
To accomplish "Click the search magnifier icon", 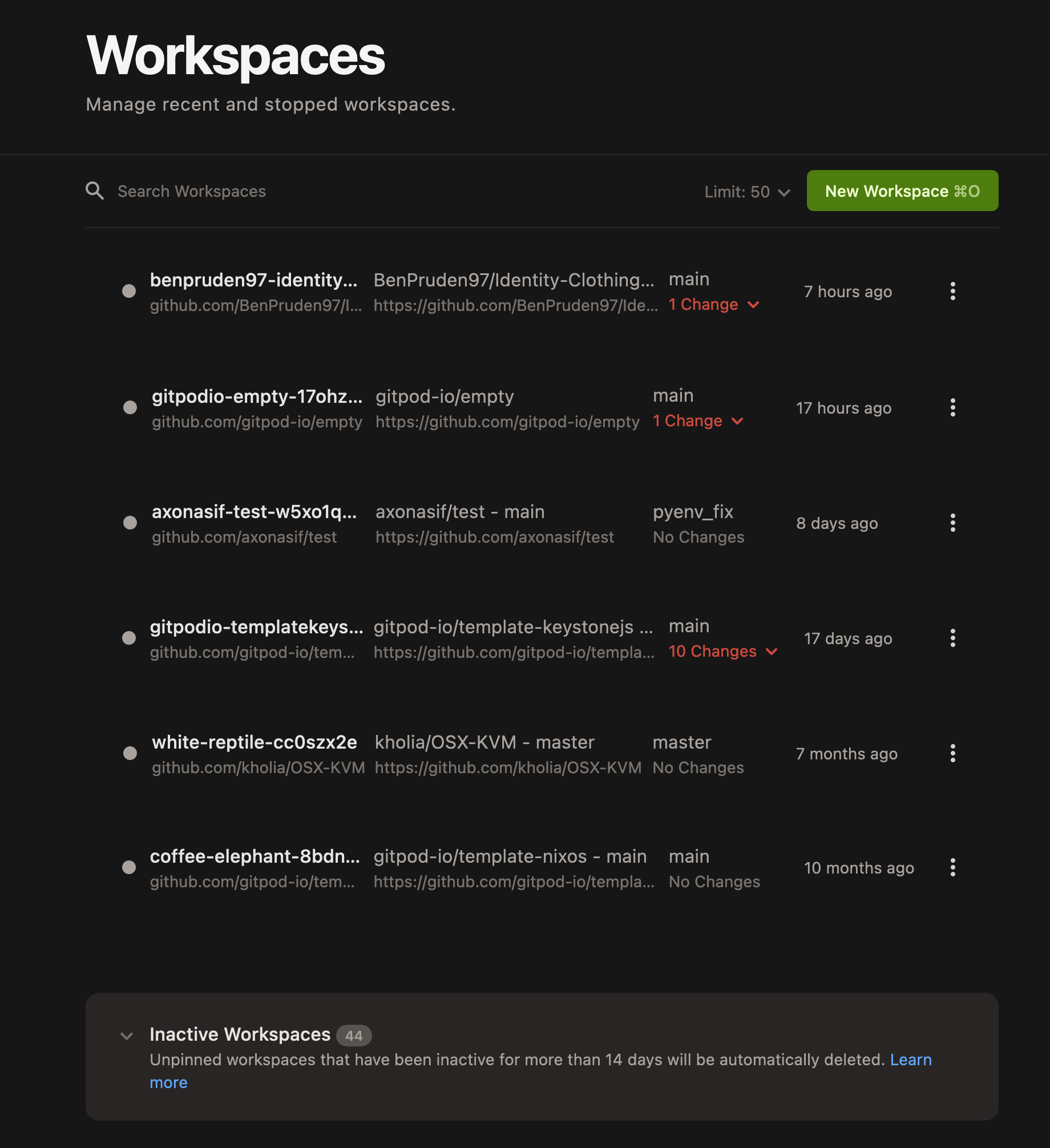I will [x=95, y=191].
